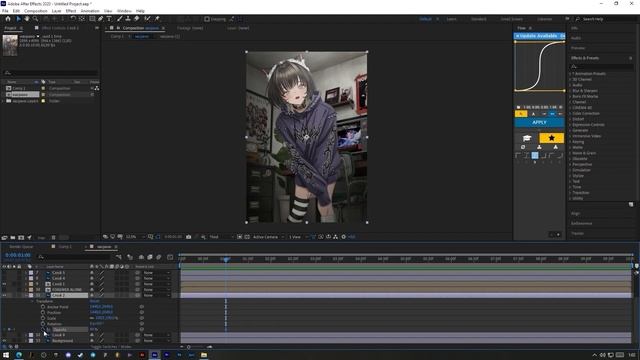
Task: Select the Rectangle shape tool
Action: [92, 19]
